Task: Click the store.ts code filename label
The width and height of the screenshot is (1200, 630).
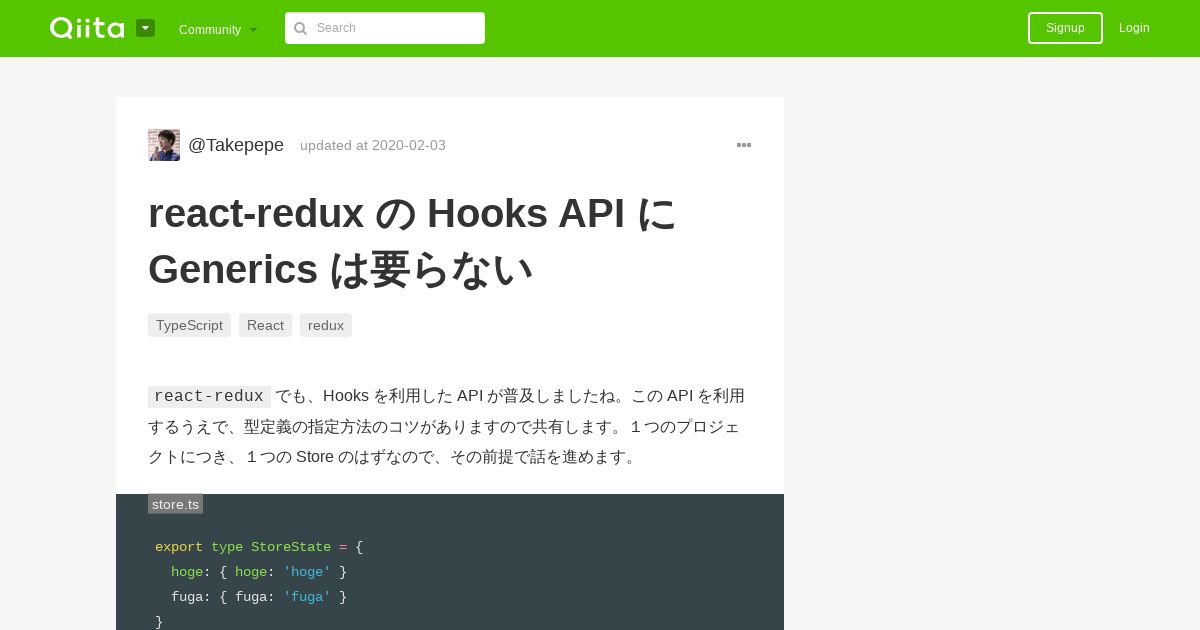Action: coord(175,504)
